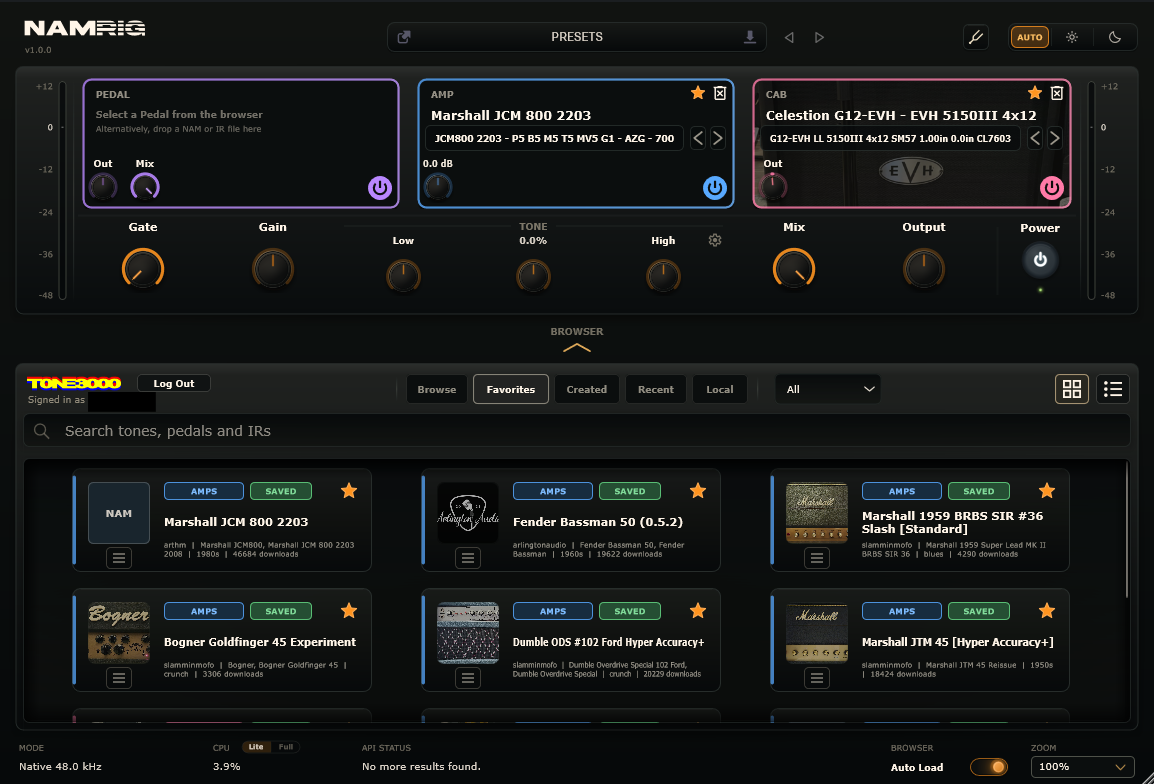The width and height of the screenshot is (1154, 784).
Task: Click the save preset download icon
Action: [x=749, y=37]
